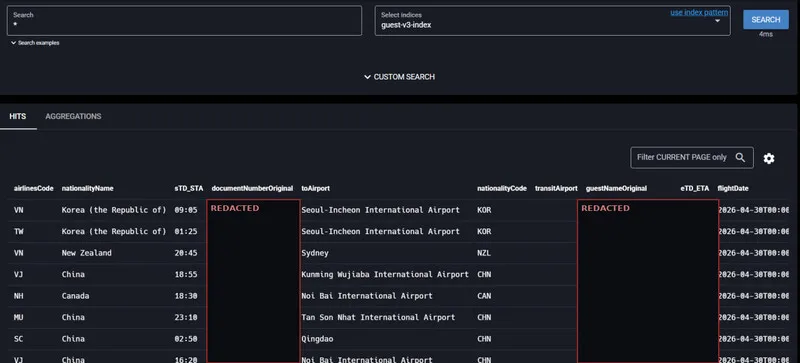Click the nationalityCode column header
This screenshot has width=800, height=363.
click(502, 188)
